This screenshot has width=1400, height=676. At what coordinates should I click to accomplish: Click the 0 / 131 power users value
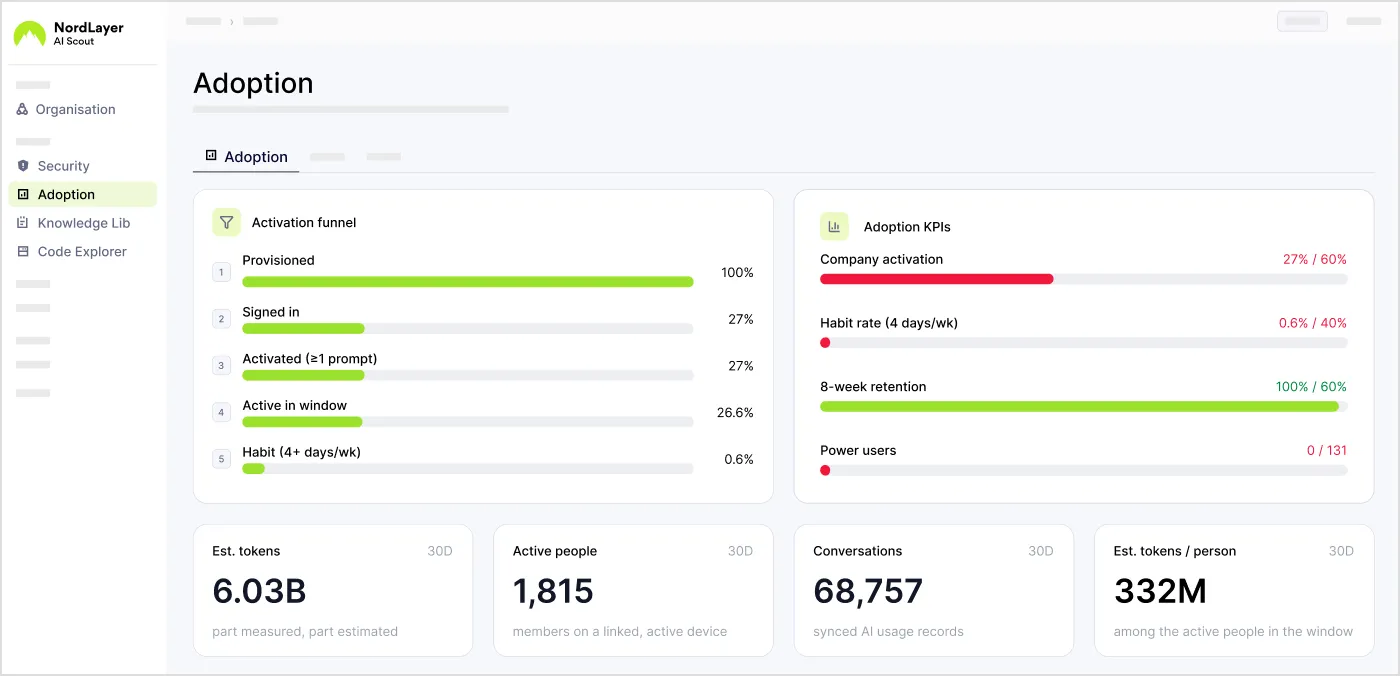click(x=1327, y=450)
